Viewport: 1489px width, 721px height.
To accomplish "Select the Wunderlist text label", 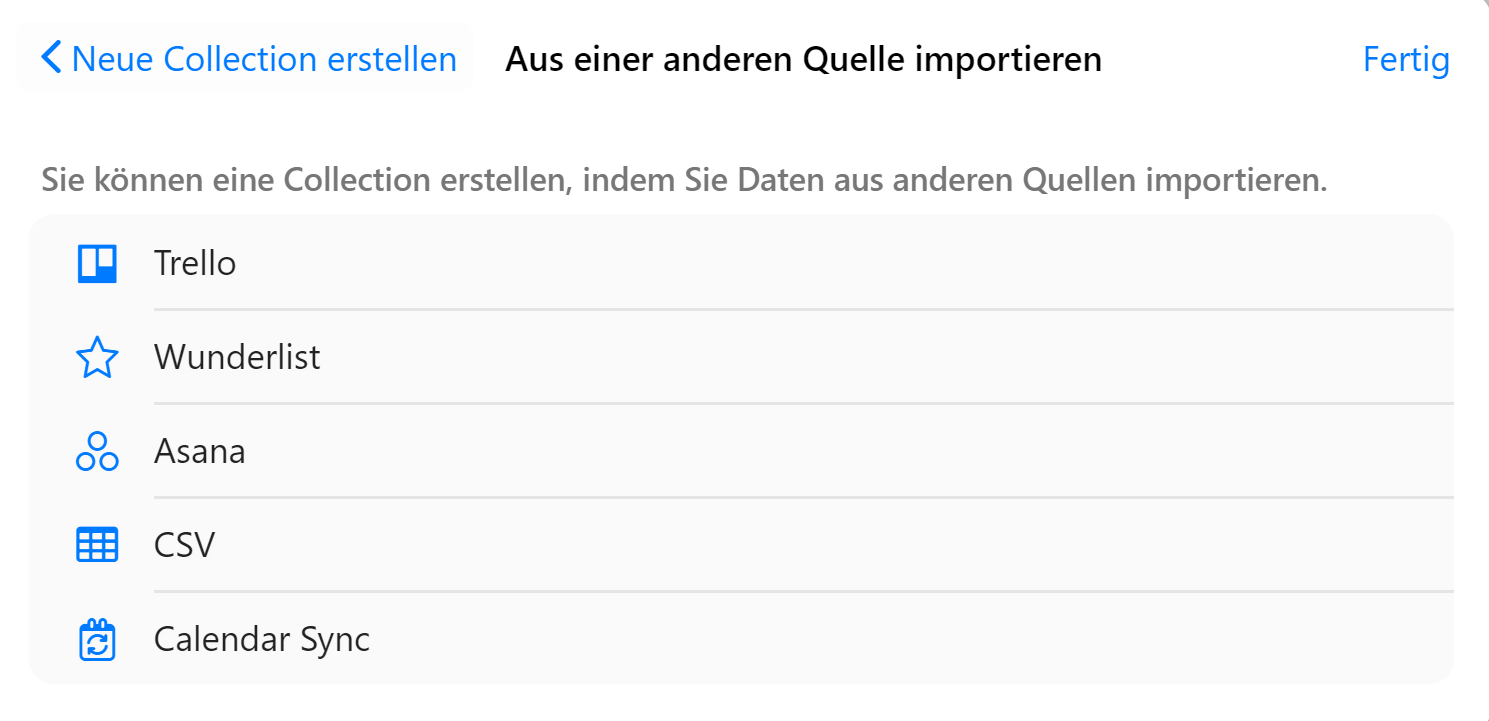I will 237,357.
